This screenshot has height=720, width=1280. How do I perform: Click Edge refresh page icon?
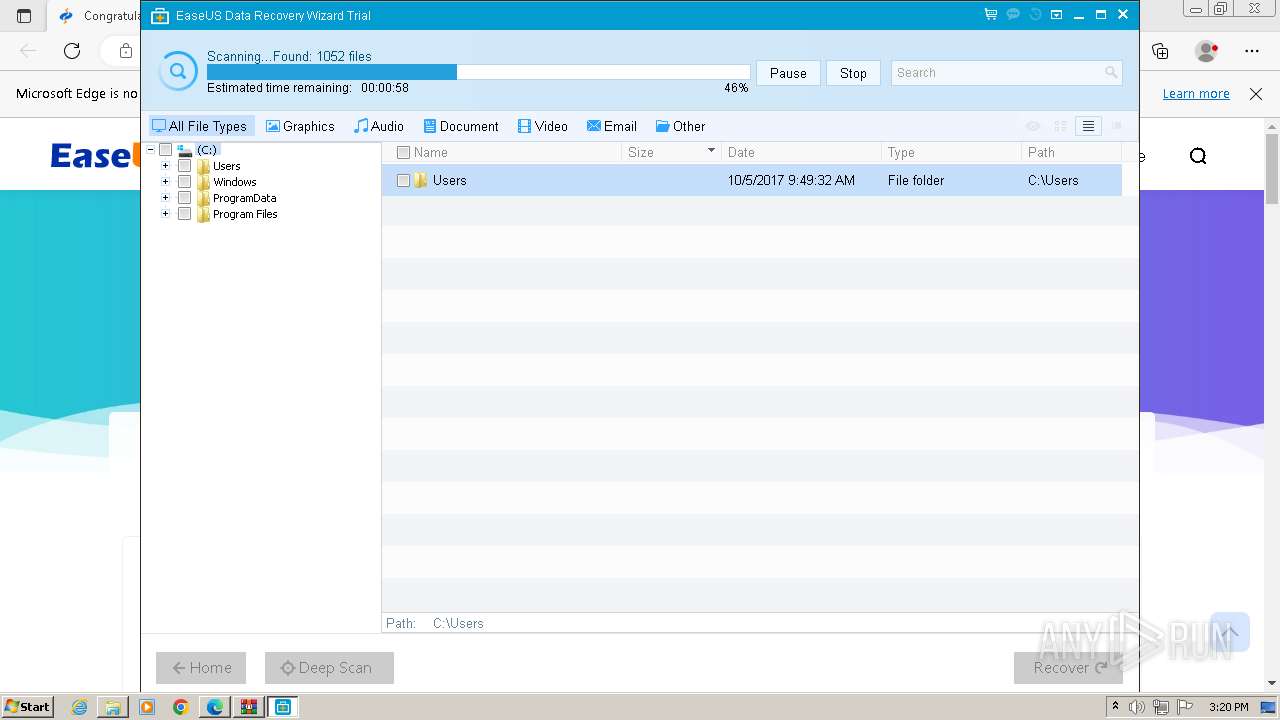[72, 51]
